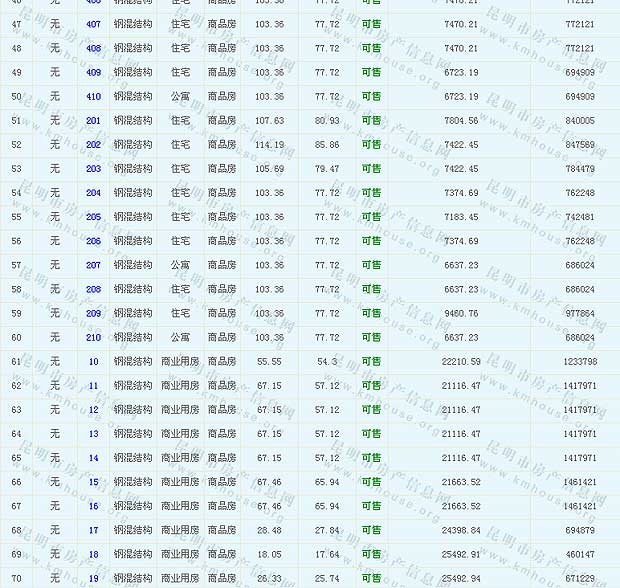Select 可售 status for row 68
The image size is (620, 588).
(371, 530)
